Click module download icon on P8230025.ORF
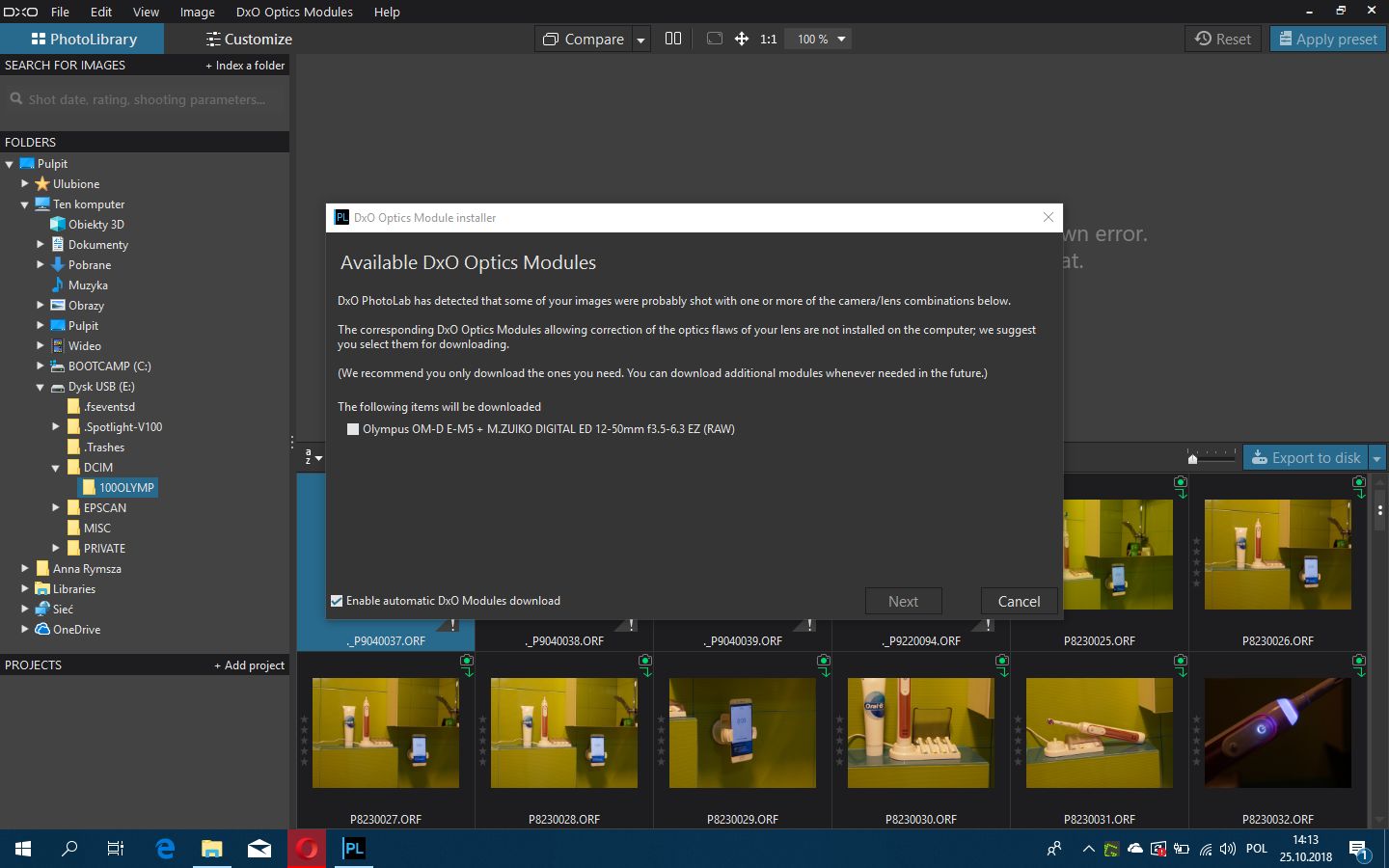Image resolution: width=1389 pixels, height=868 pixels. 1181,486
